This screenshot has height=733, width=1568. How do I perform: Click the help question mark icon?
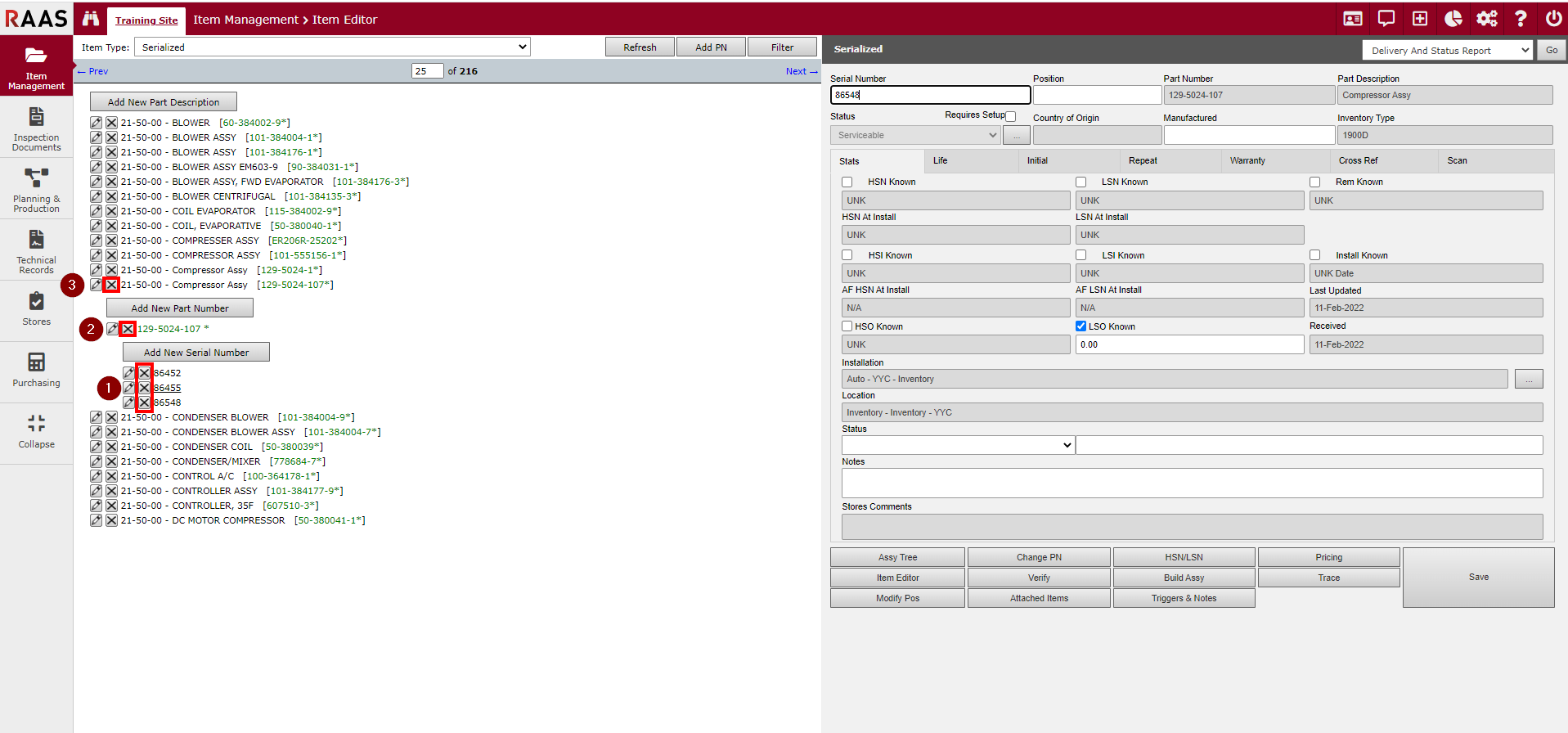(x=1521, y=19)
